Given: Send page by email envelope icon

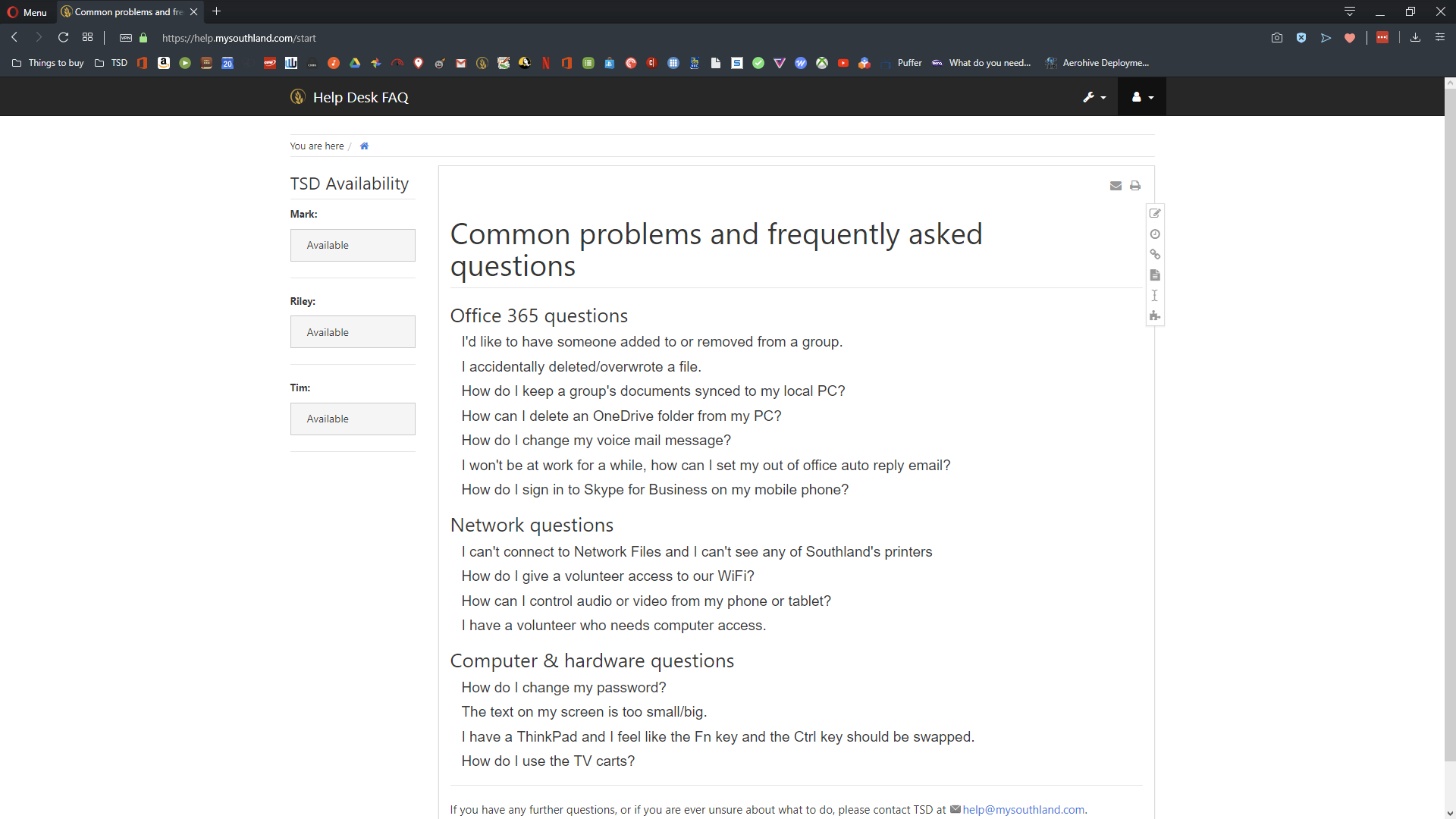Looking at the screenshot, I should 1116,186.
